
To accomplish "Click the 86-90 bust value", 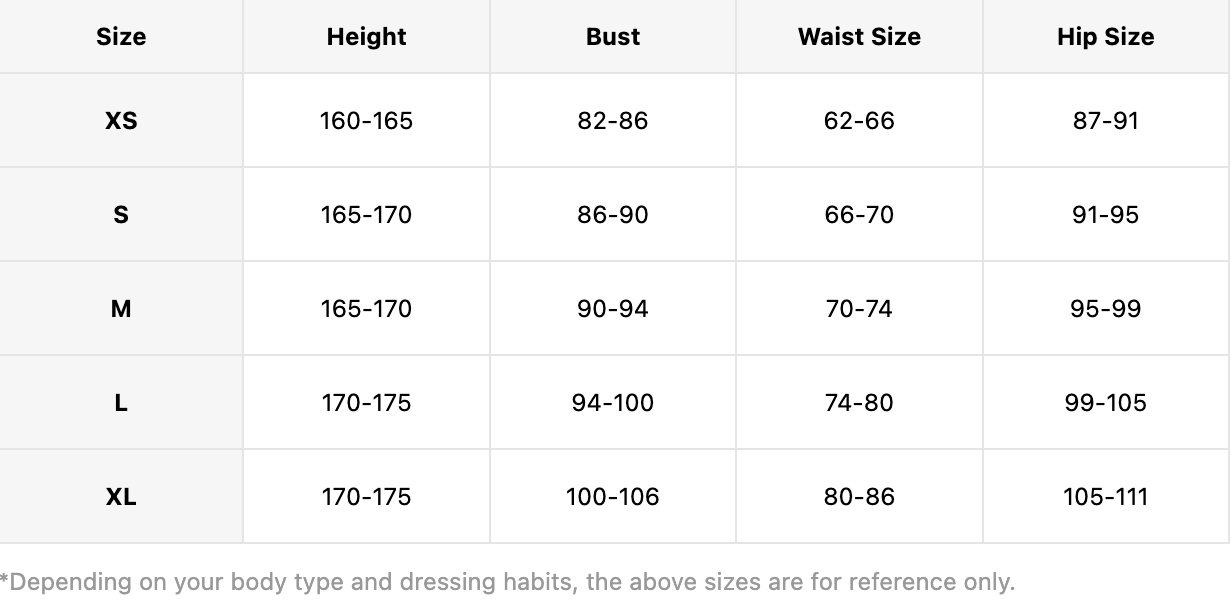I will click(x=613, y=215).
